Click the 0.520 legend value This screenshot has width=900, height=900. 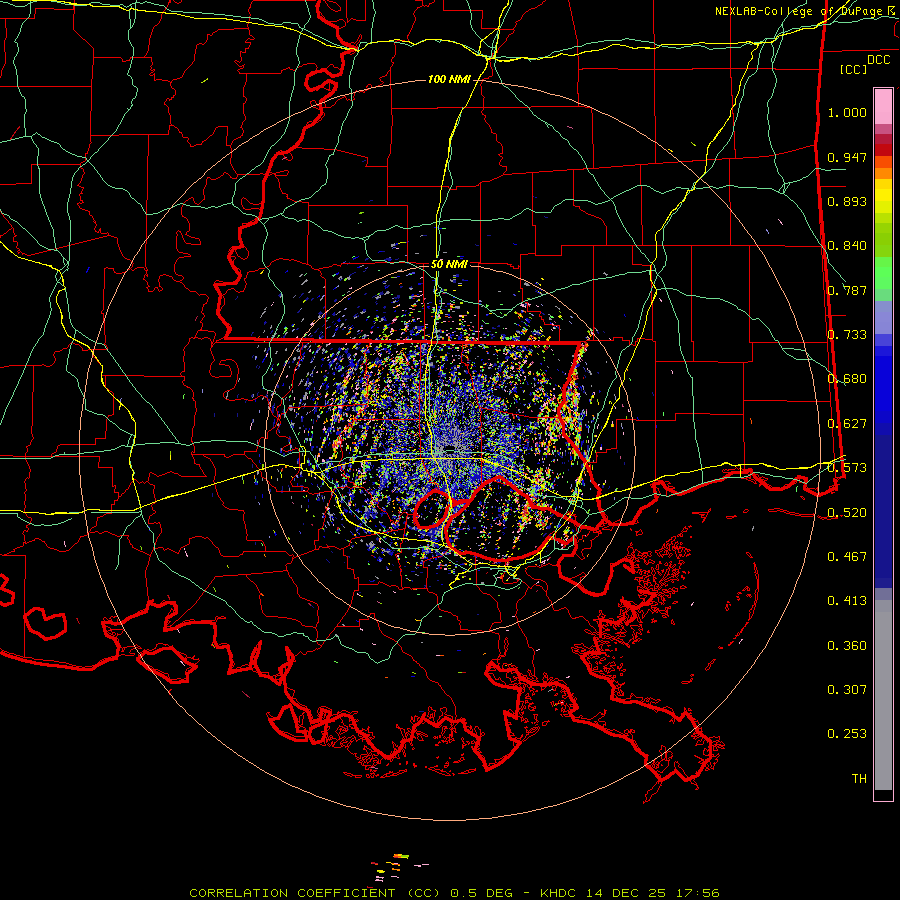(847, 513)
